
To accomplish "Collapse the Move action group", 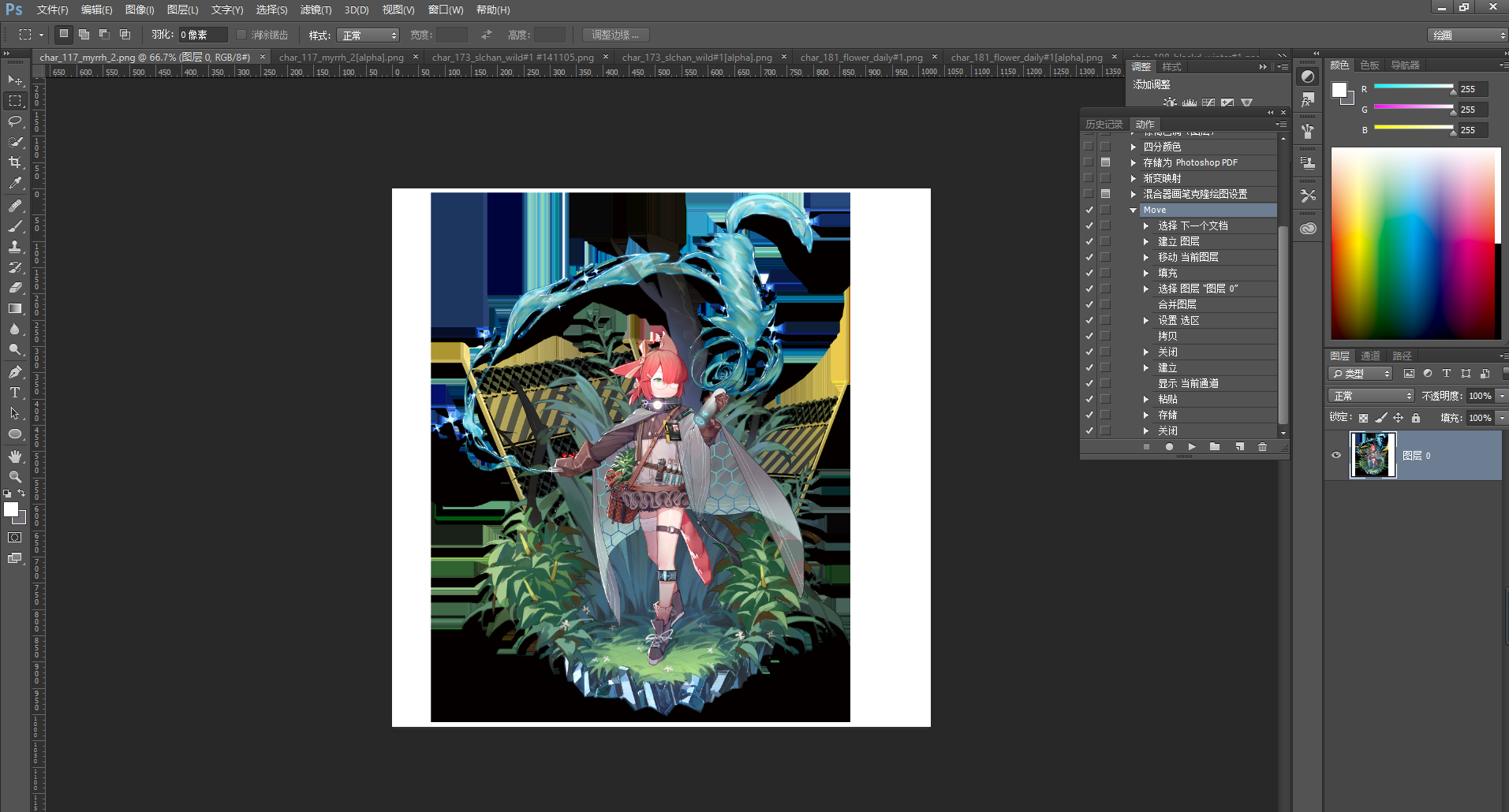I will (x=1134, y=210).
